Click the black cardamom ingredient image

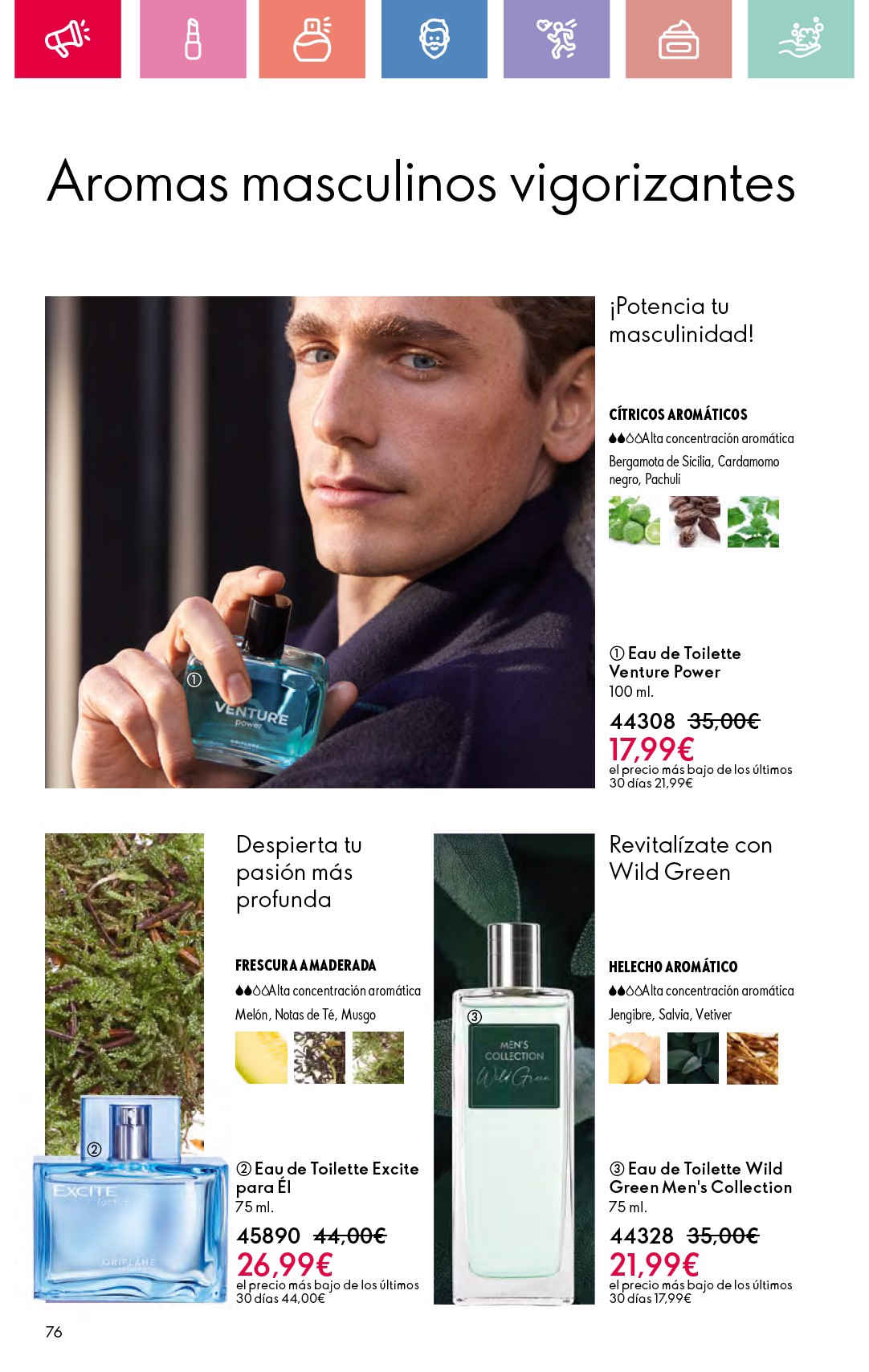[694, 522]
